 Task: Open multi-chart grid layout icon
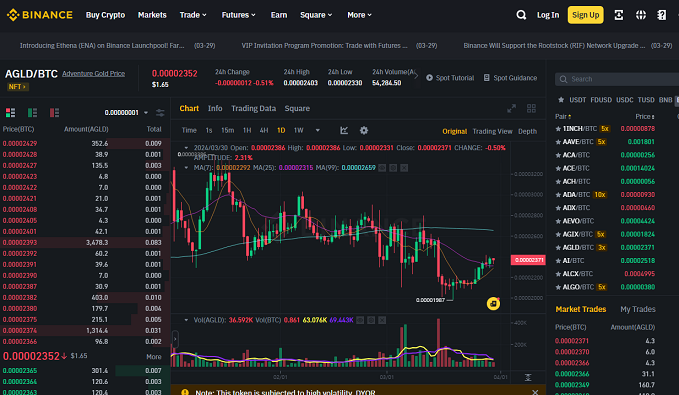point(531,108)
